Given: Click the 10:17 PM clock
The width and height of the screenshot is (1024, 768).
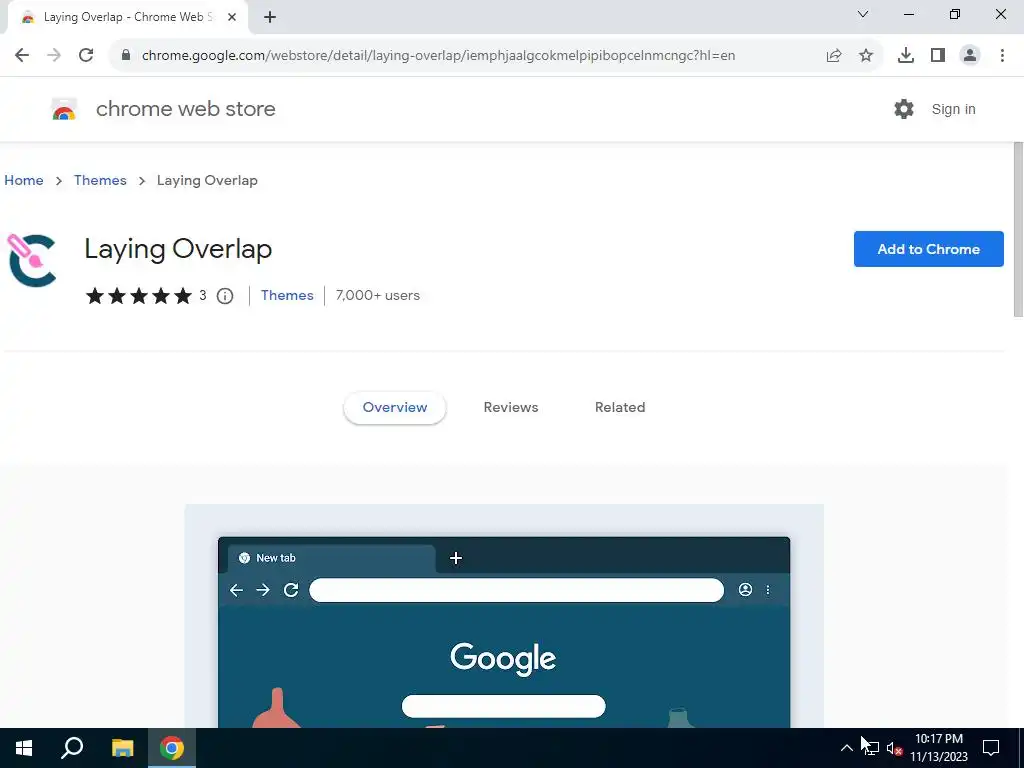Looking at the screenshot, I should (x=938, y=739).
